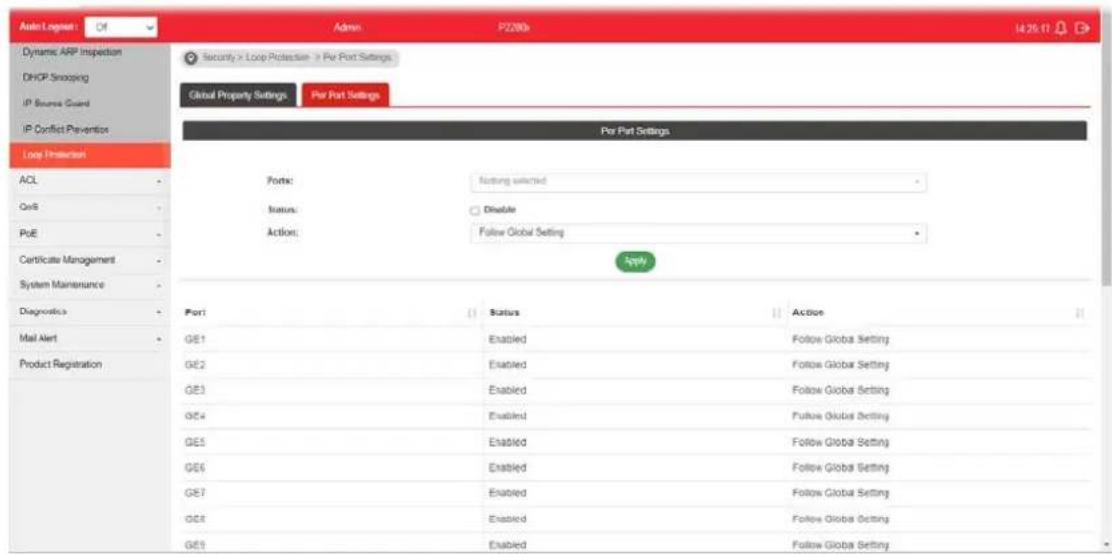
Task: Click the Admin label in header
Action: [347, 28]
